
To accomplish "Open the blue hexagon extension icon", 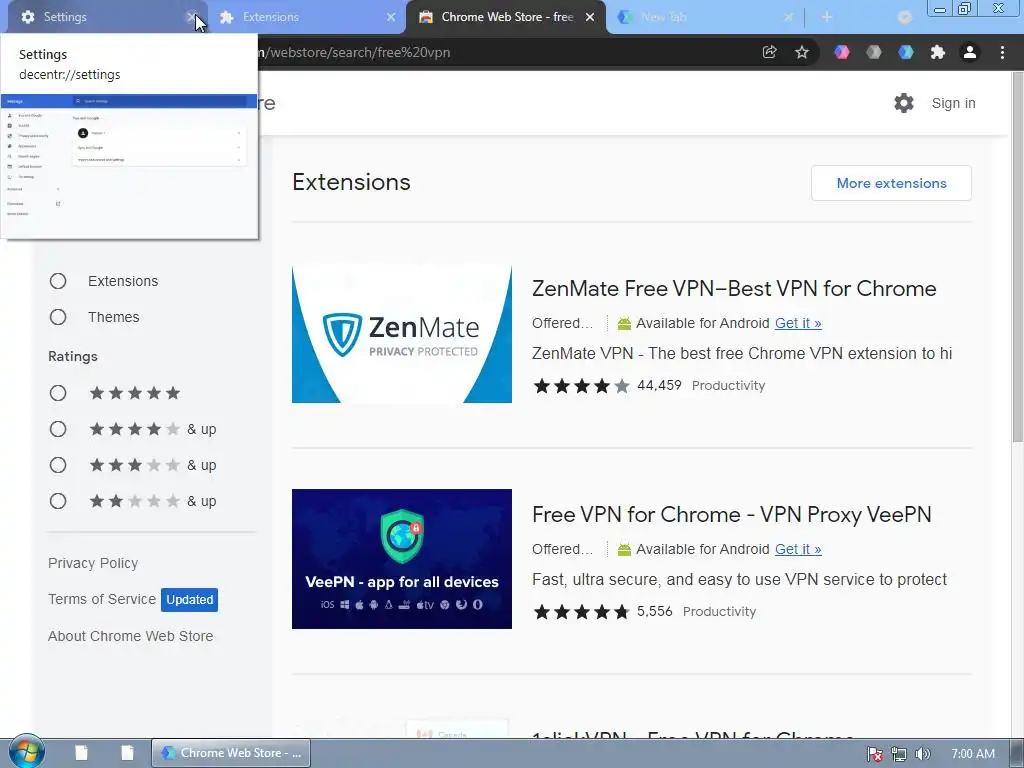I will [x=906, y=52].
